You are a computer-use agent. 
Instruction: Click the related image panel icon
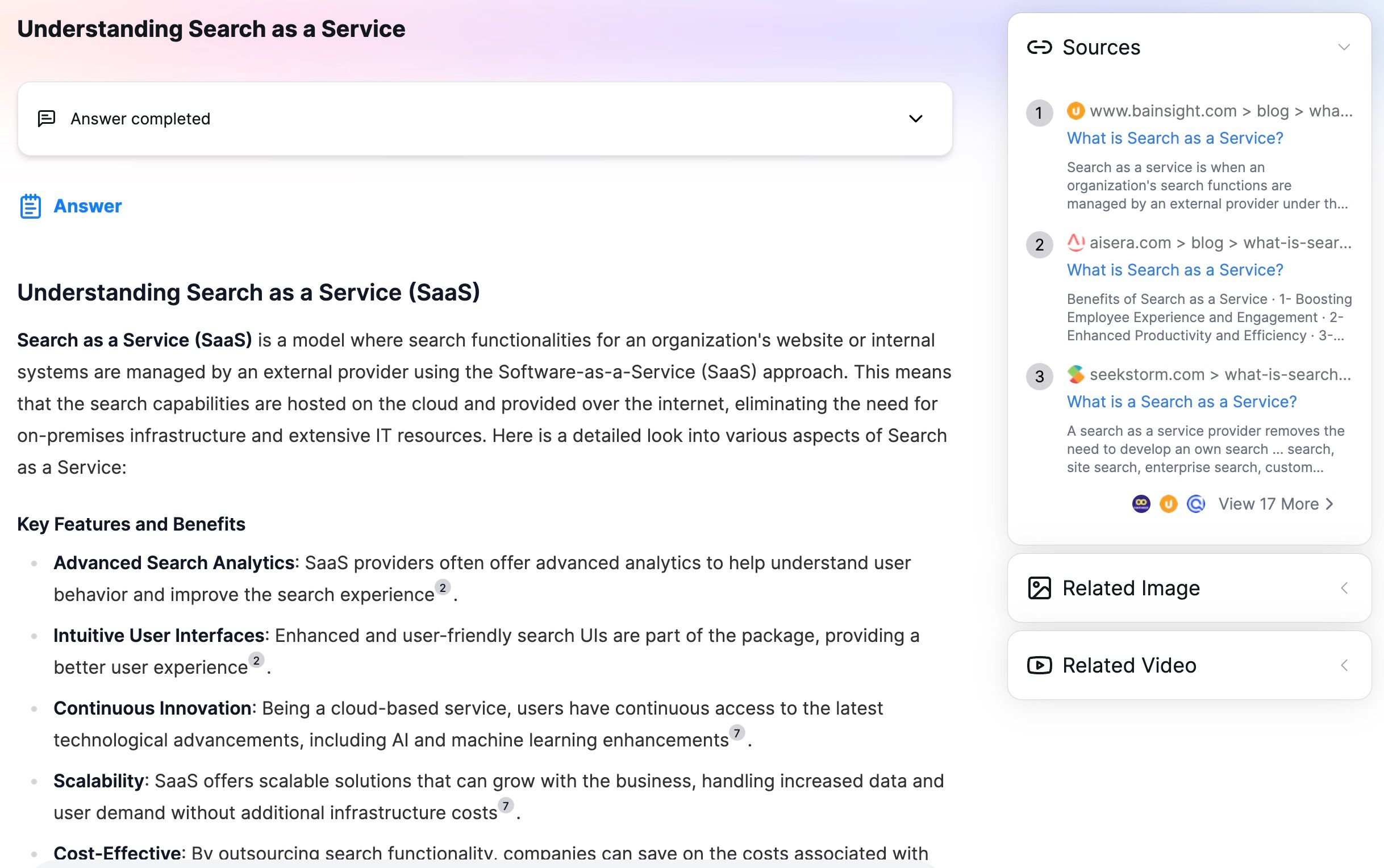tap(1041, 588)
